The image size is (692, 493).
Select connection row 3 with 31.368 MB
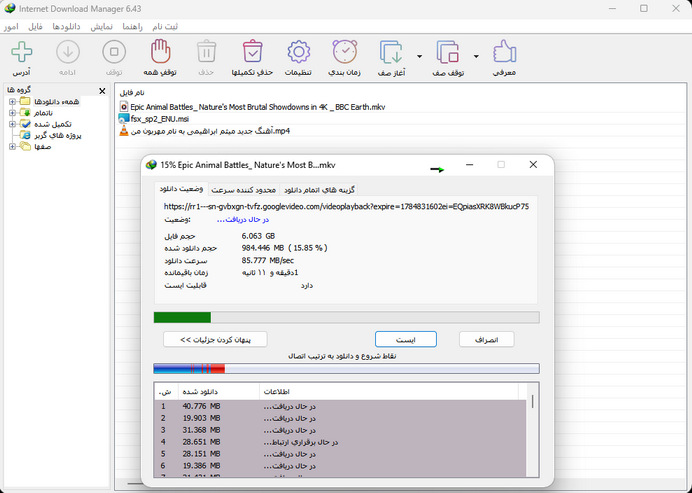pyautogui.click(x=340, y=430)
